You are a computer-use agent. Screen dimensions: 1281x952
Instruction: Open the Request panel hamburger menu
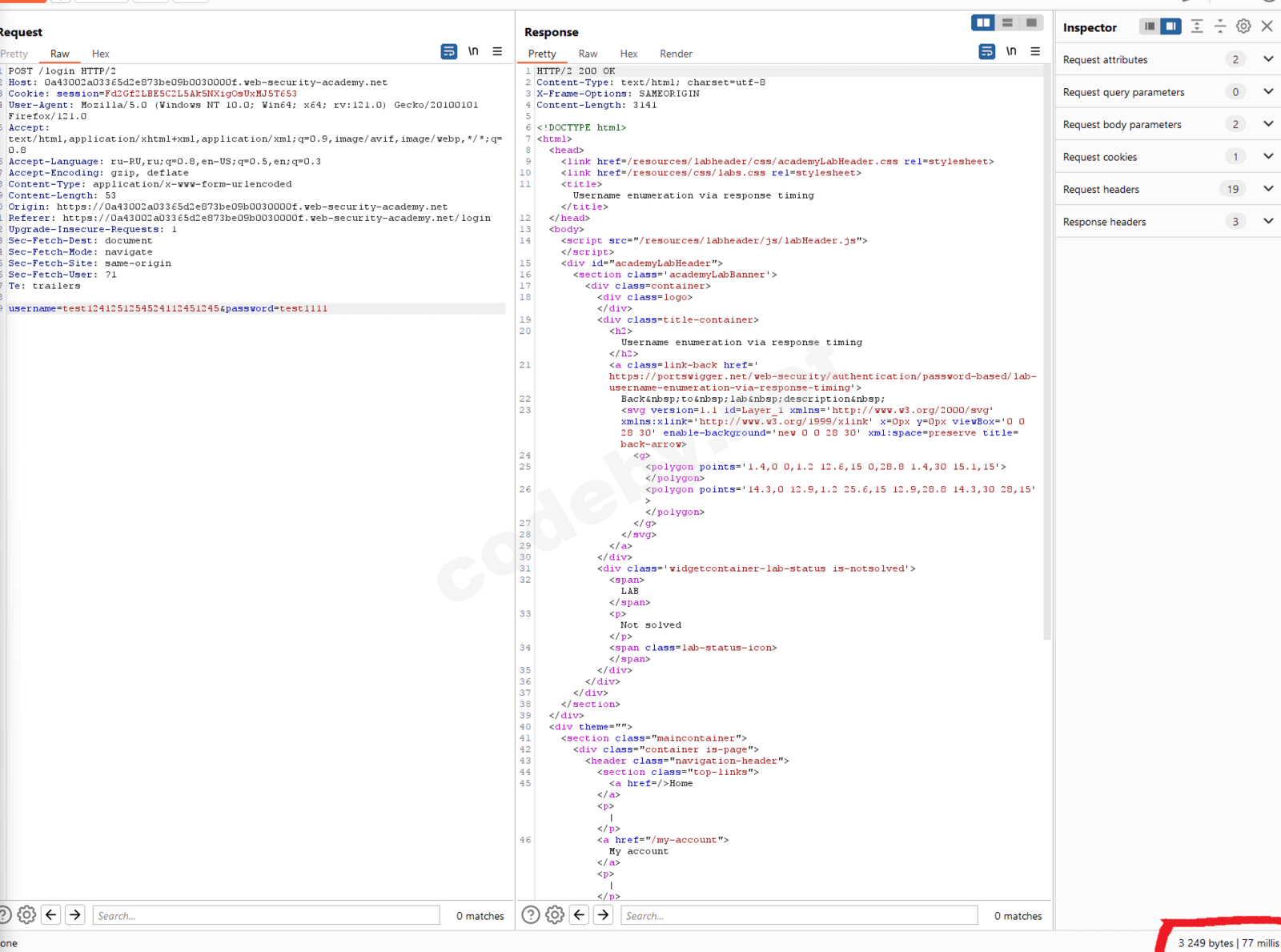497,52
